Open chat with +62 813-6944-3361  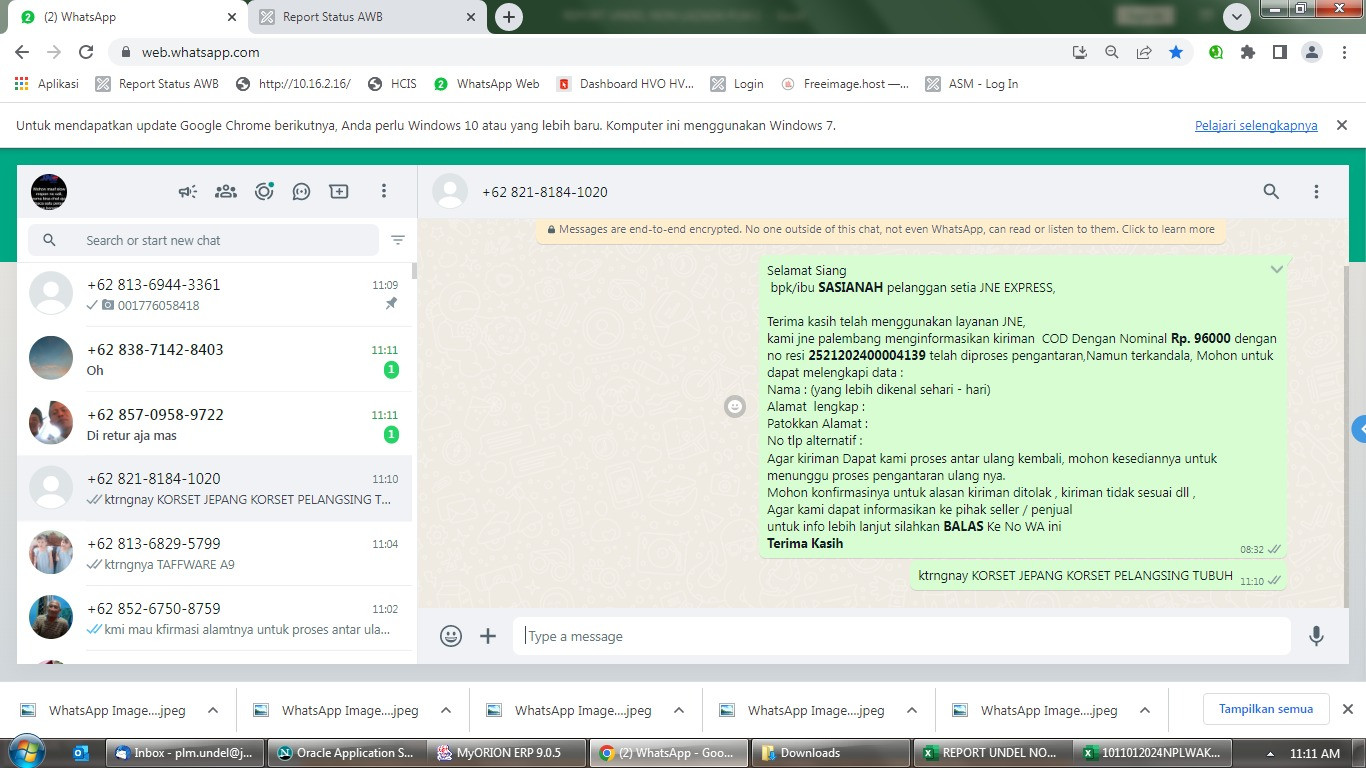click(x=215, y=294)
